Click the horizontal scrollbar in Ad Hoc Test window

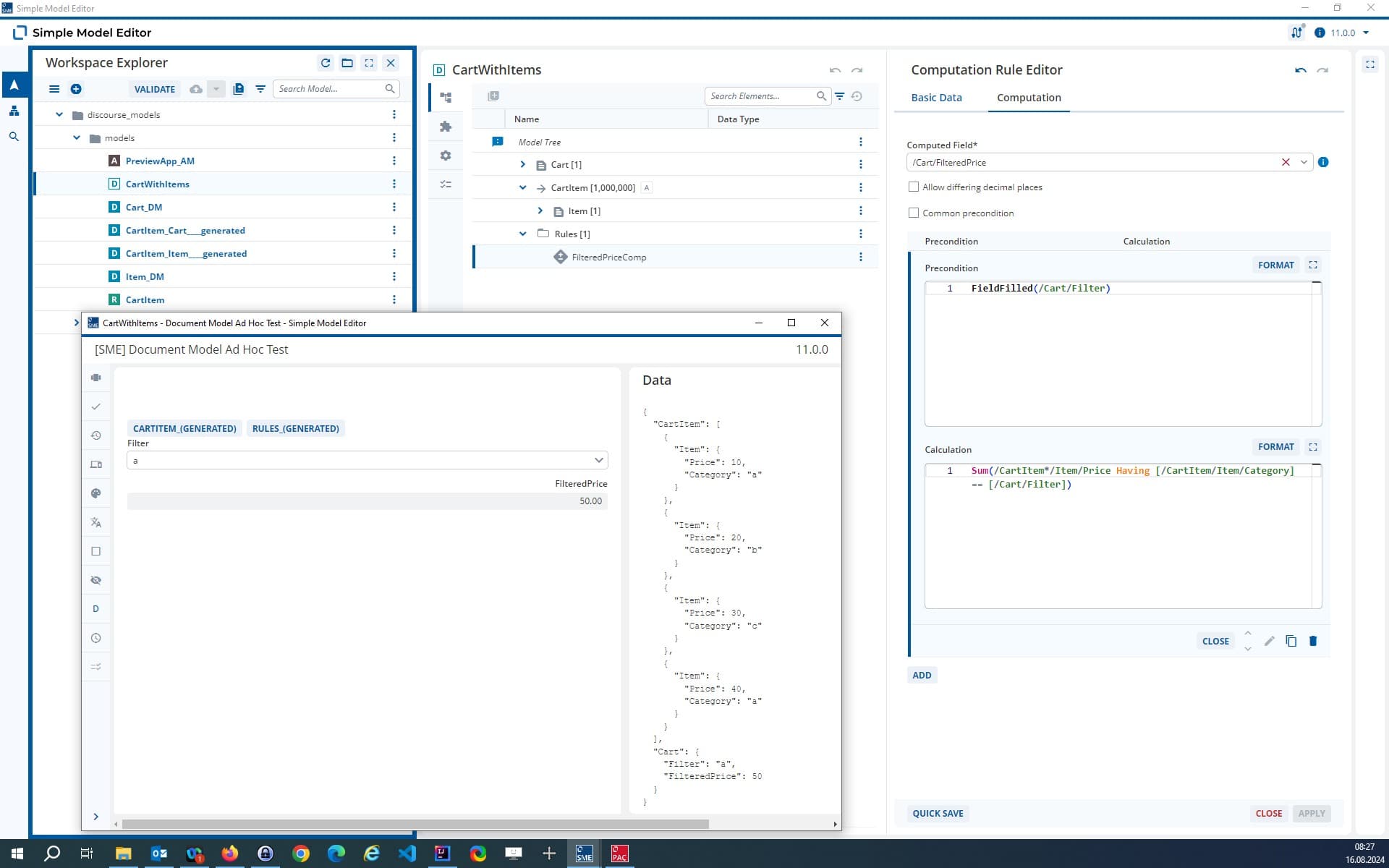tap(415, 824)
